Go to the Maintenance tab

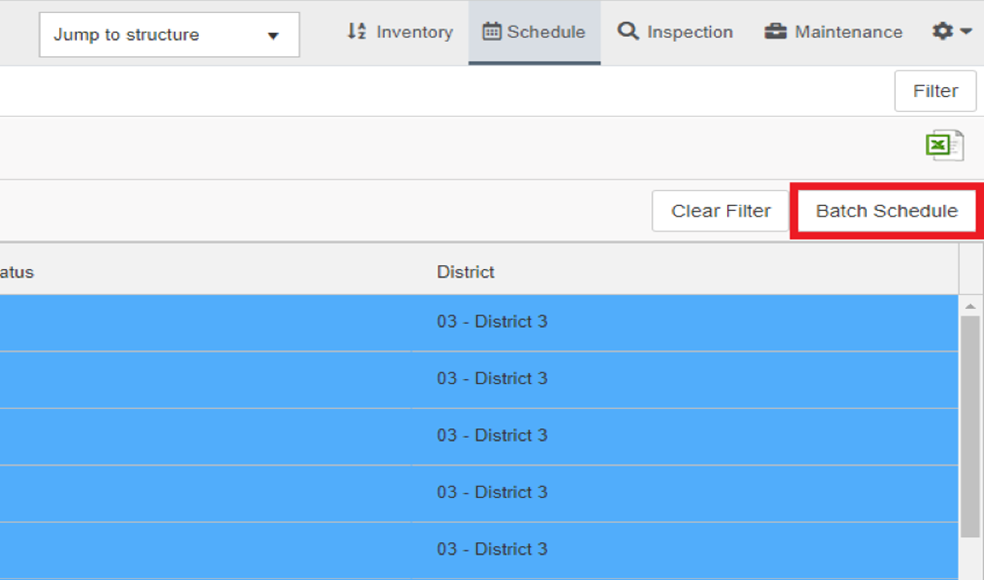pos(833,32)
